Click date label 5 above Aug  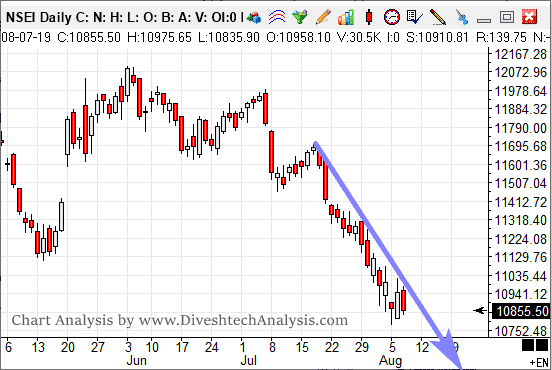[392, 347]
